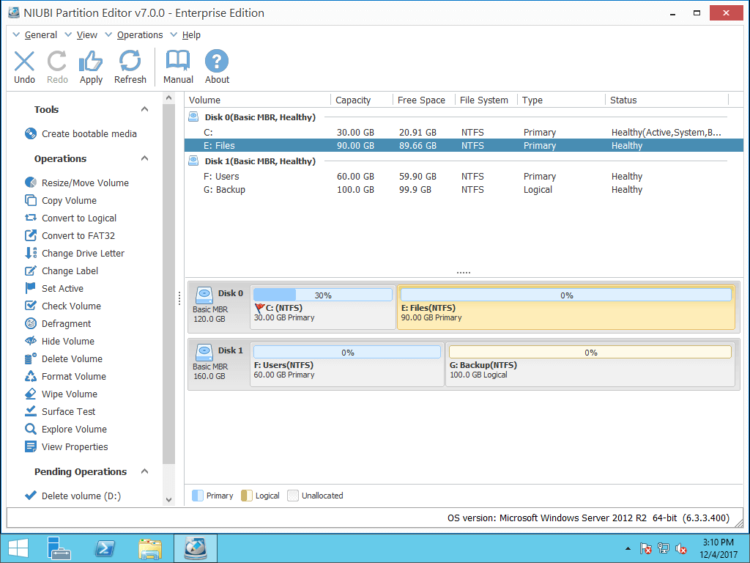Sort by File System column header
Image resolution: width=750 pixels, height=563 pixels.
485,100
